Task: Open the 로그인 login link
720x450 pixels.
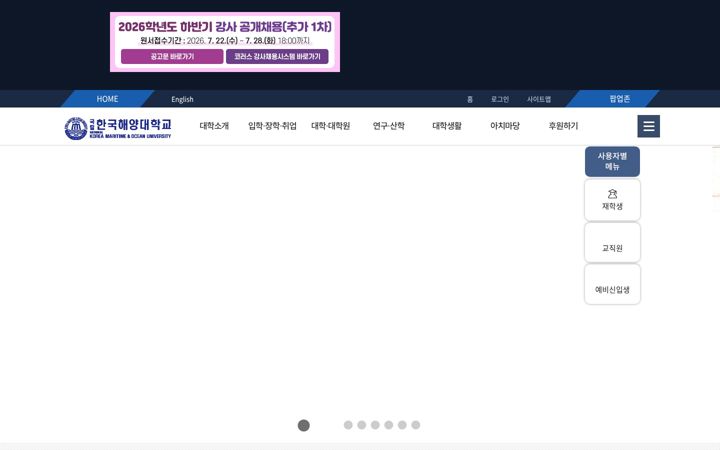Action: 500,99
